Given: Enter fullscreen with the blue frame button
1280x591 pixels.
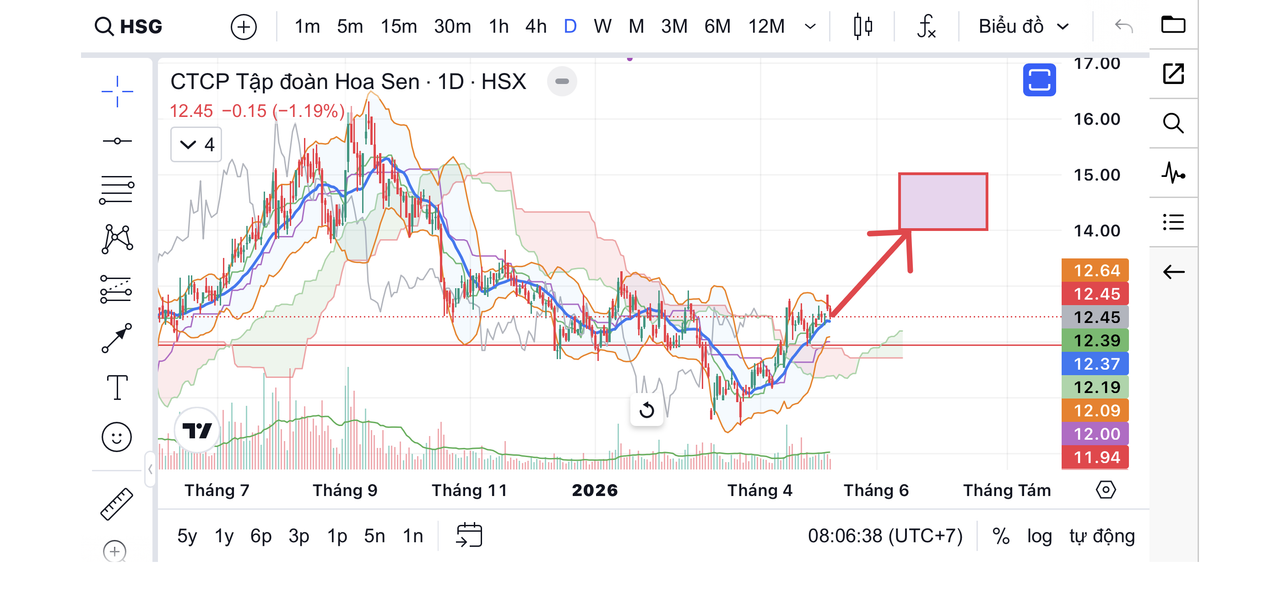Looking at the screenshot, I should 1040,80.
